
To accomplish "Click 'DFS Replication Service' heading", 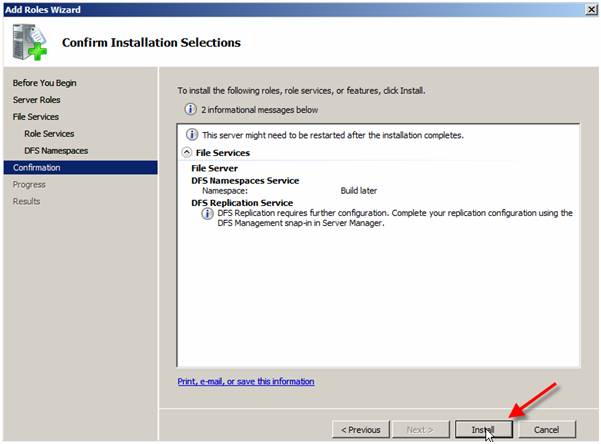I will tap(242, 203).
